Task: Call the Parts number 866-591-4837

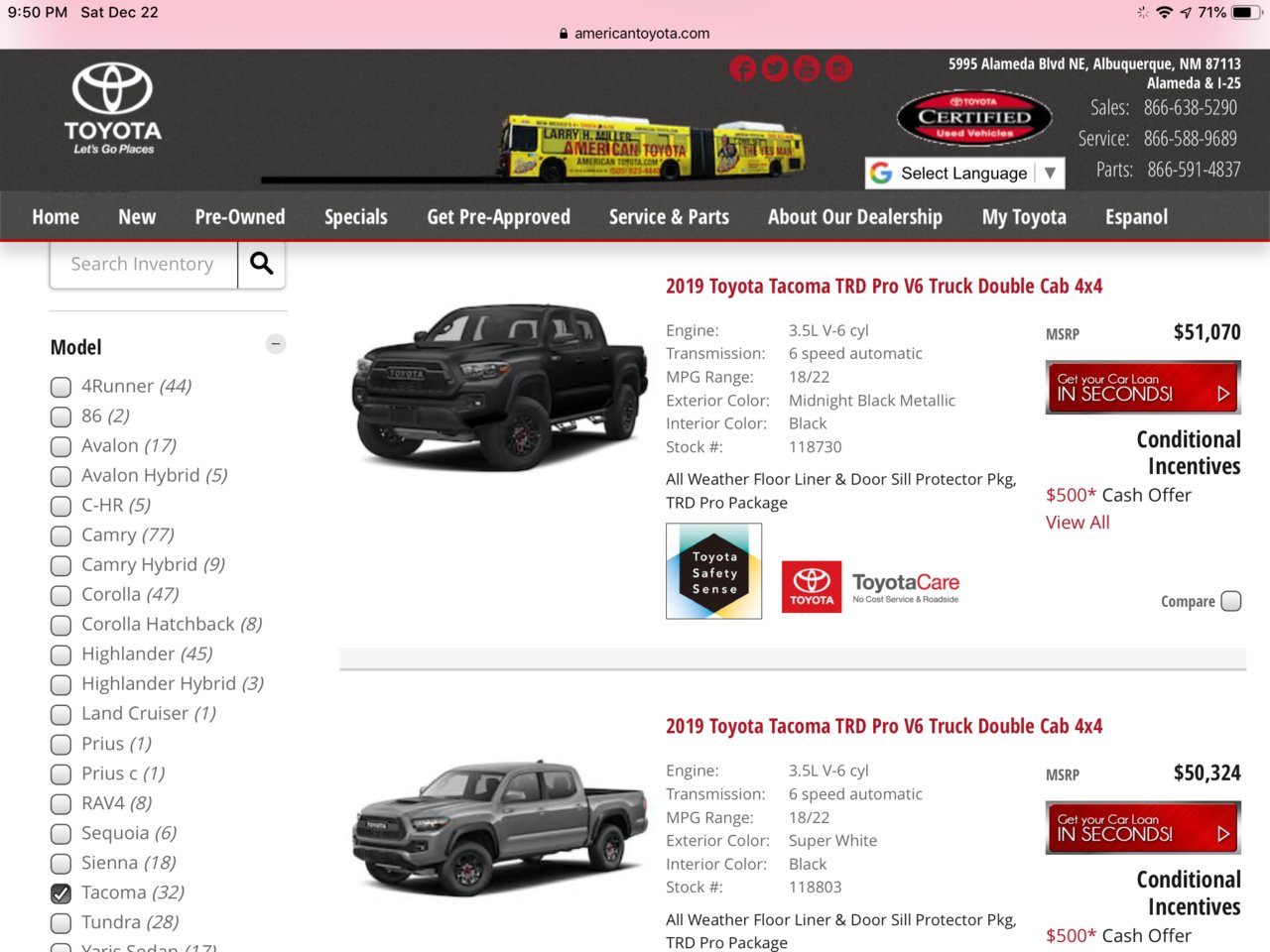Action: click(x=1194, y=170)
